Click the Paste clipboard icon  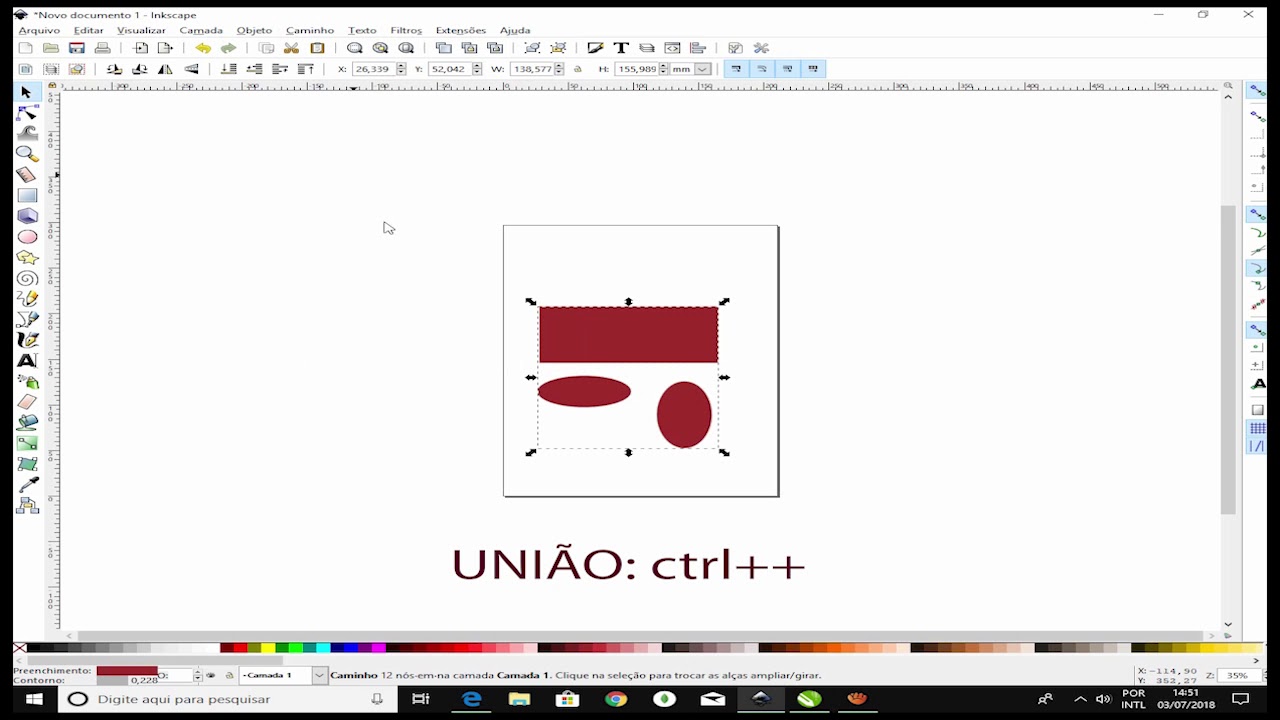tap(317, 48)
